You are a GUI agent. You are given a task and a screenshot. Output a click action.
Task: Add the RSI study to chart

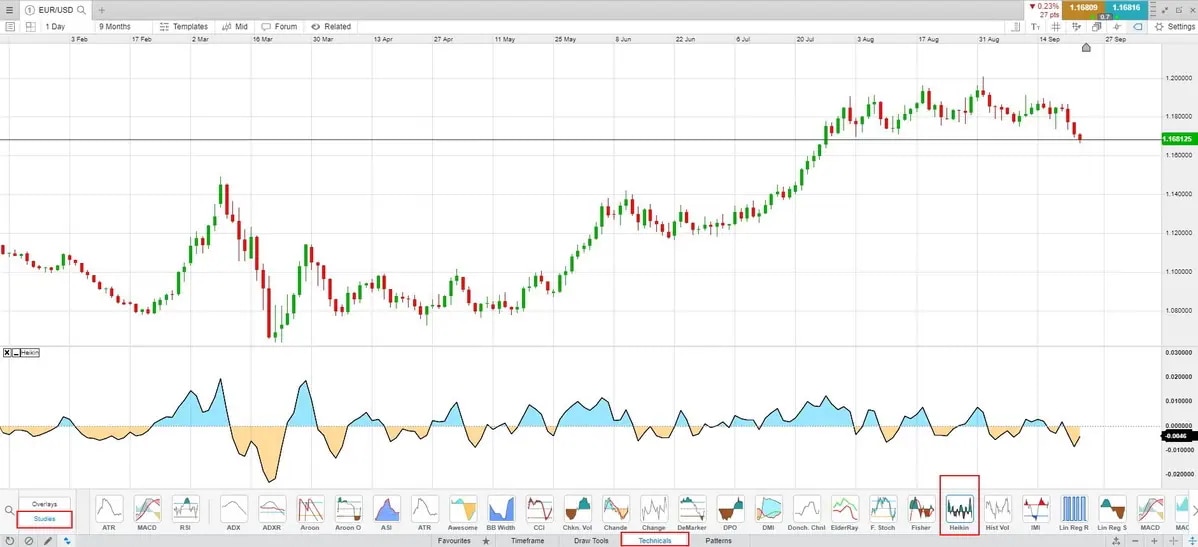[185, 510]
